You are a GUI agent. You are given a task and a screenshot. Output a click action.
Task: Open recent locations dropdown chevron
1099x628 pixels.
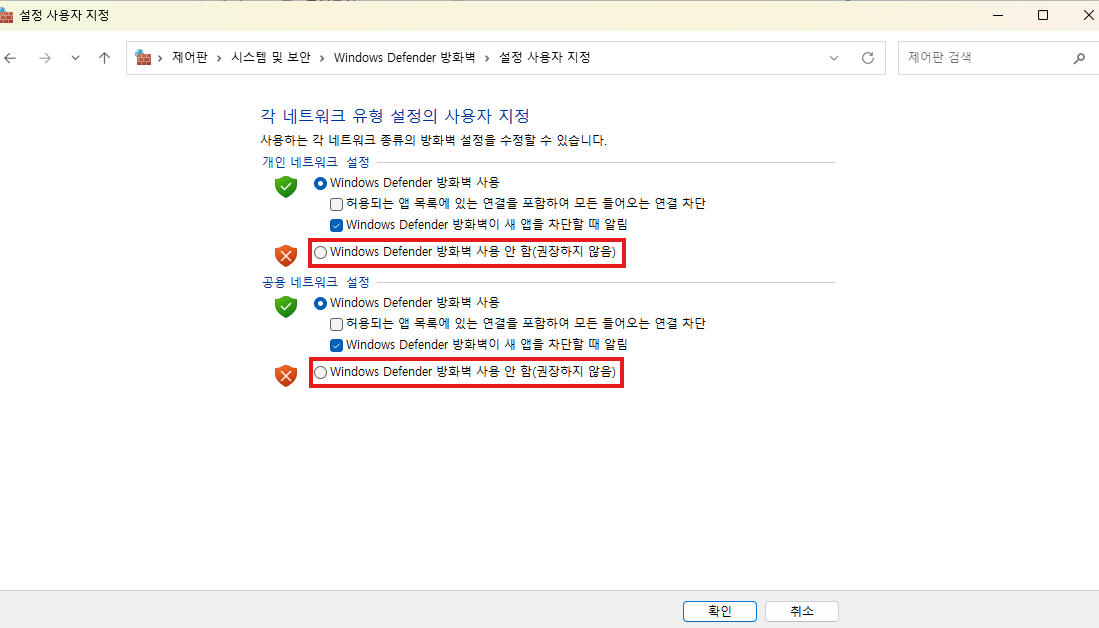tap(75, 58)
